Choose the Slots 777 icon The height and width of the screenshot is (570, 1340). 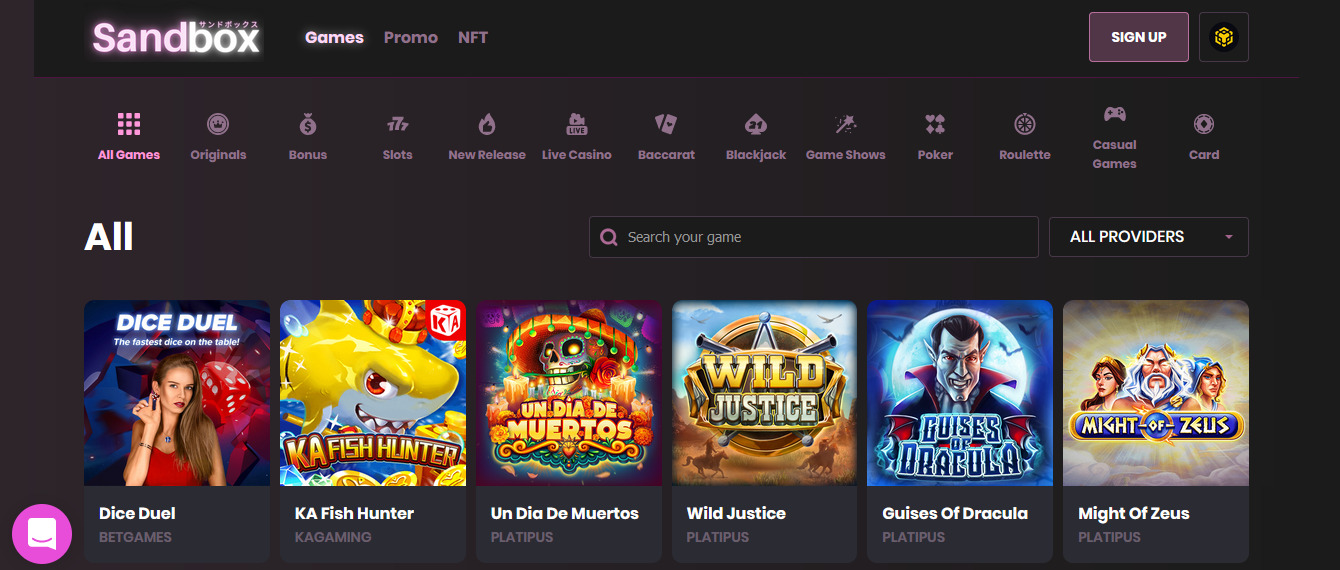coord(398,125)
